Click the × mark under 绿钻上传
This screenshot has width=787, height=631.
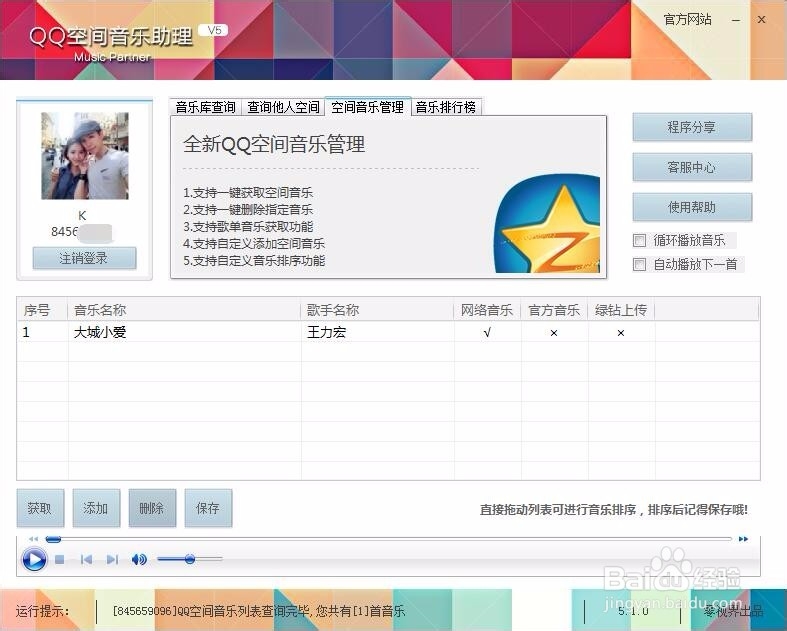click(621, 333)
